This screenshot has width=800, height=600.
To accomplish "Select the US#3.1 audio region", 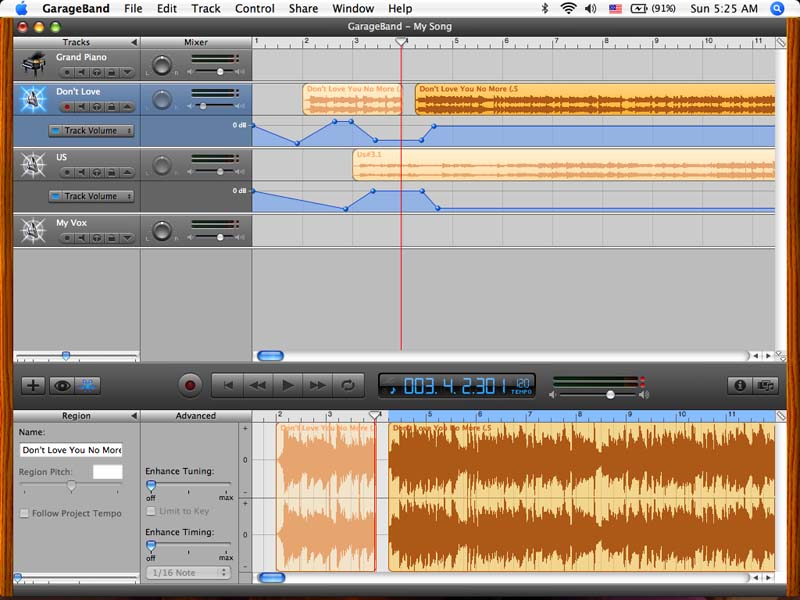I will (x=564, y=165).
